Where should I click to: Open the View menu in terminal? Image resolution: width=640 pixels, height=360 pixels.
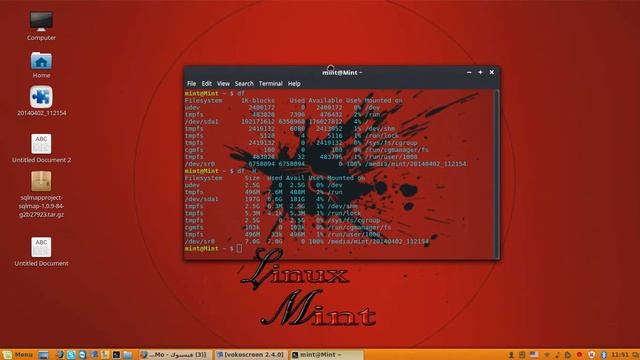(x=223, y=84)
